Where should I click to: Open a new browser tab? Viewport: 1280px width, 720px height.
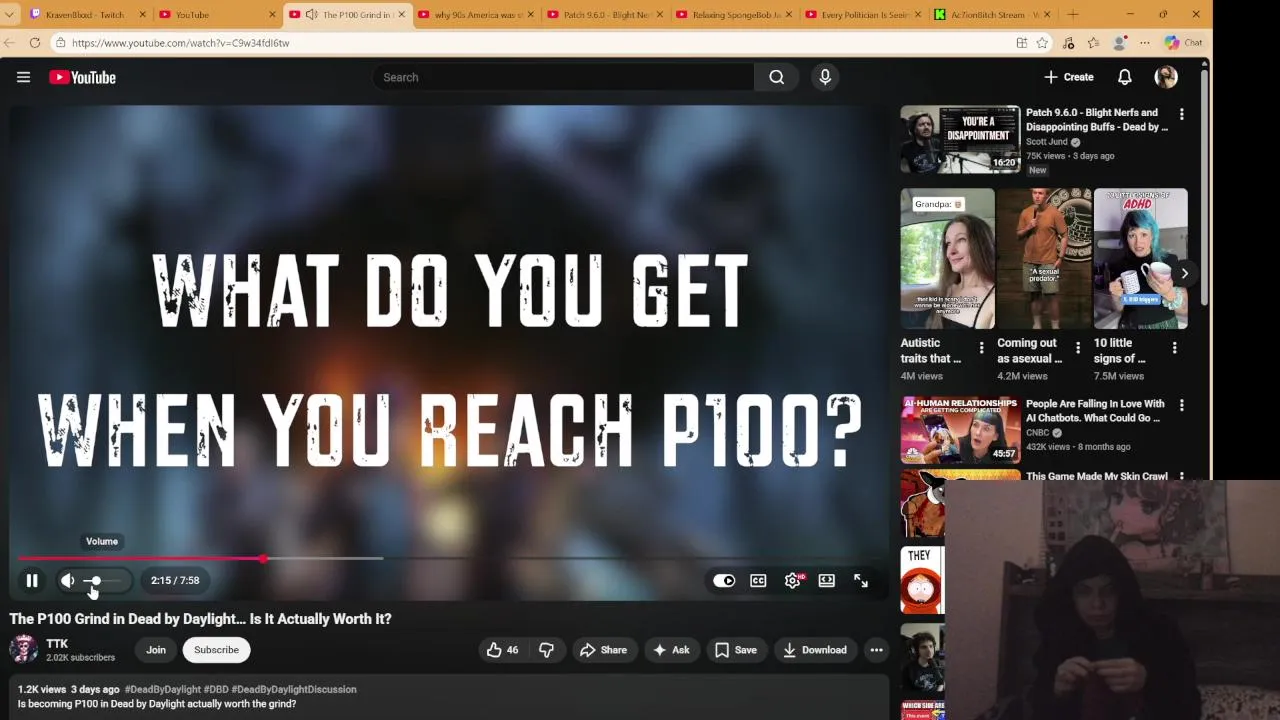coord(1072,14)
